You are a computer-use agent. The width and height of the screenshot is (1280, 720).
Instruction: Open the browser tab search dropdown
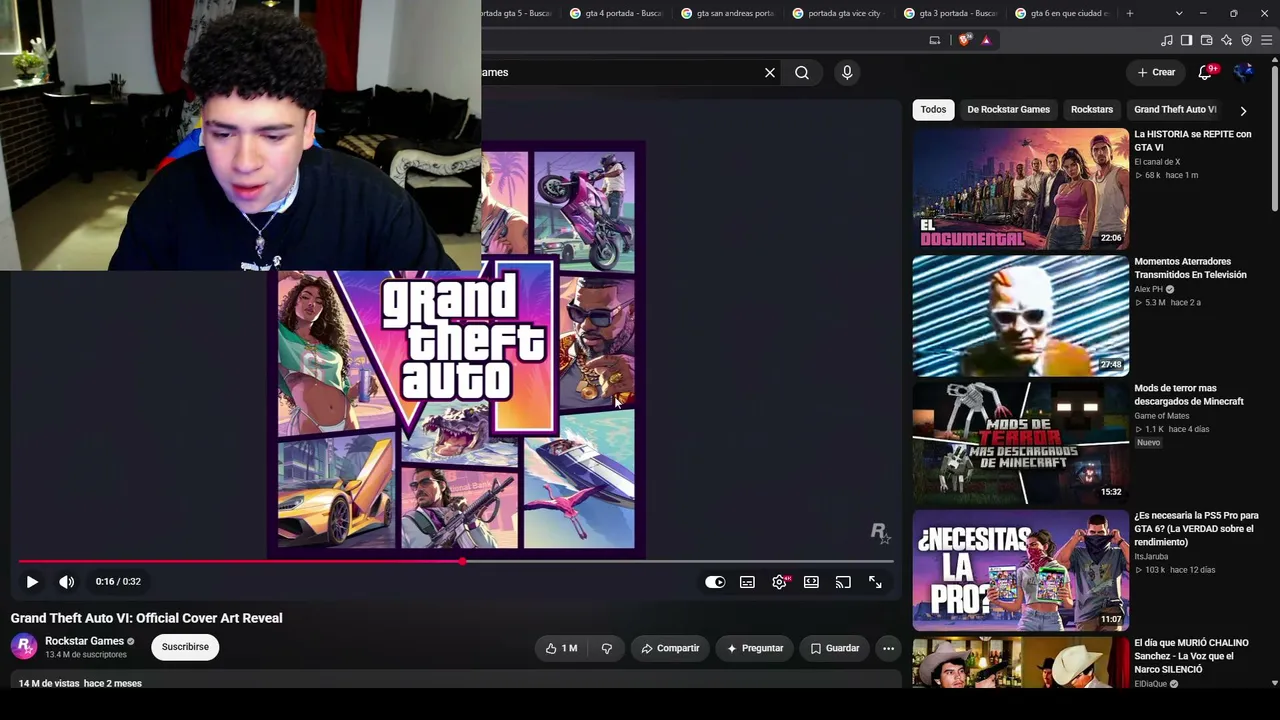coord(1179,13)
